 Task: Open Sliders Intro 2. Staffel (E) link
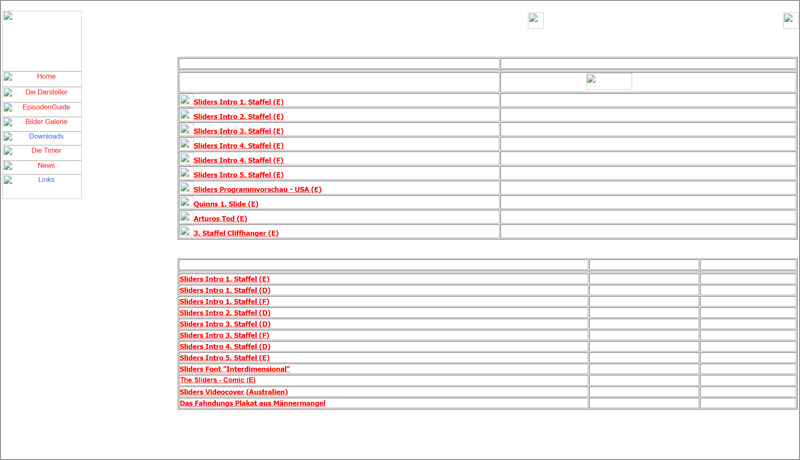[238, 116]
